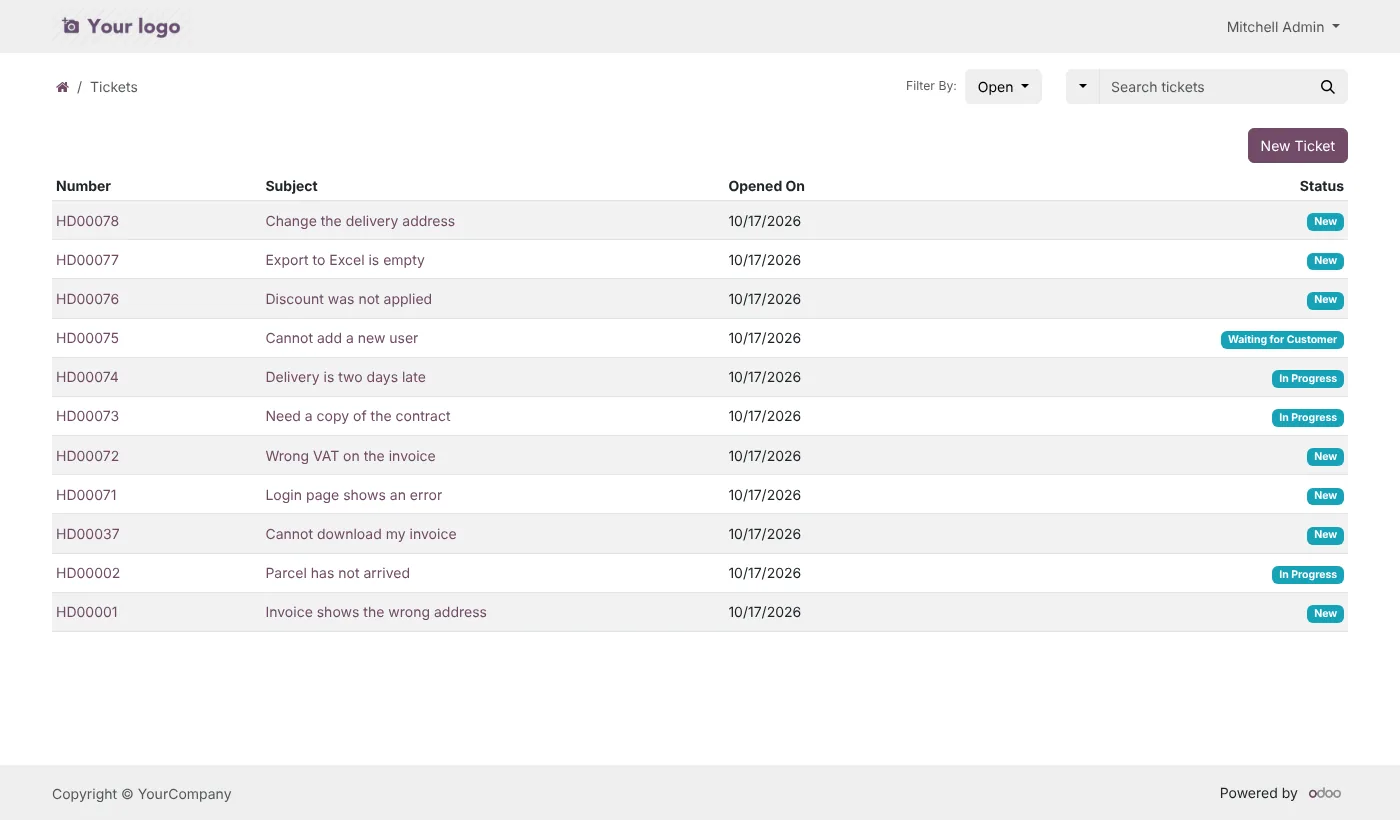
Task: Open 'Wrong VAT on the invoice' subject
Action: (x=351, y=456)
